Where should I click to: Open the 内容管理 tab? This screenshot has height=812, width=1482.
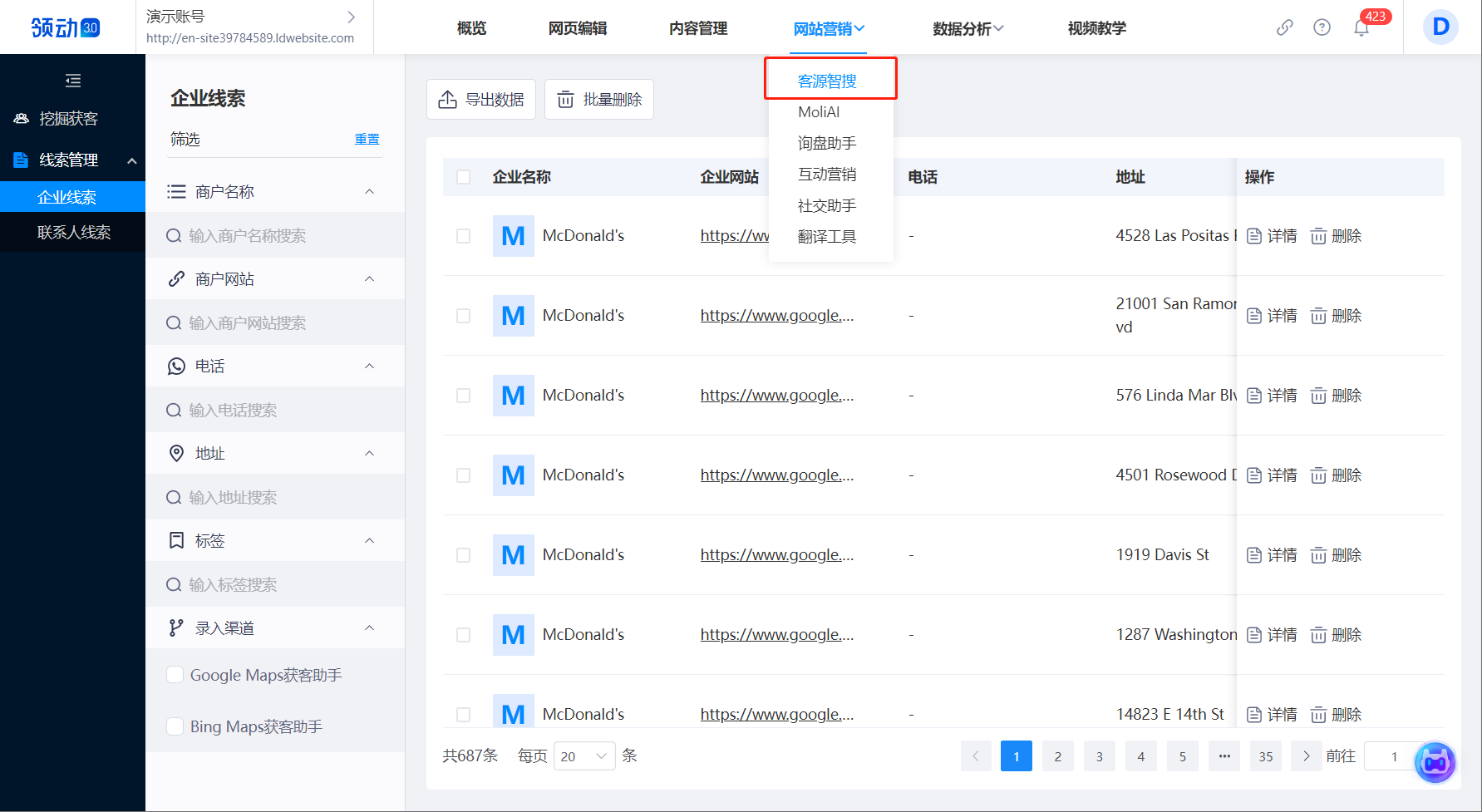click(697, 28)
